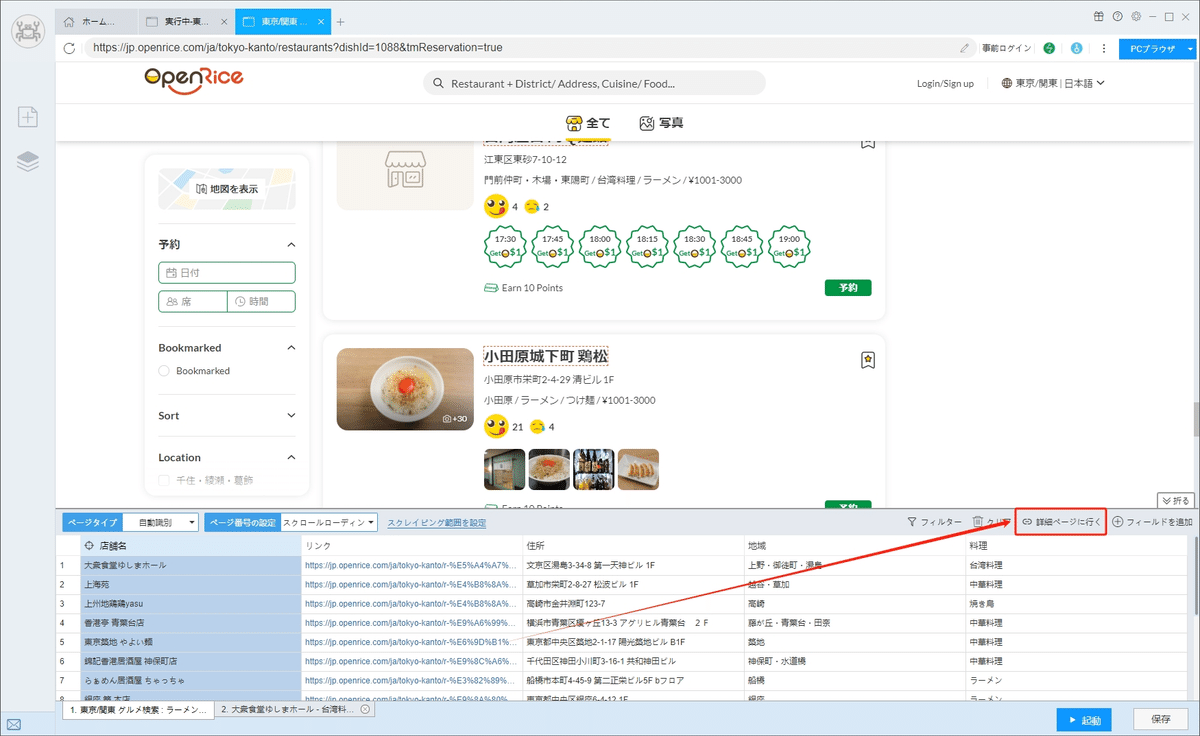Open the スクロールローディング pagination dropdown
Image resolution: width=1200 pixels, height=736 pixels.
coord(328,522)
